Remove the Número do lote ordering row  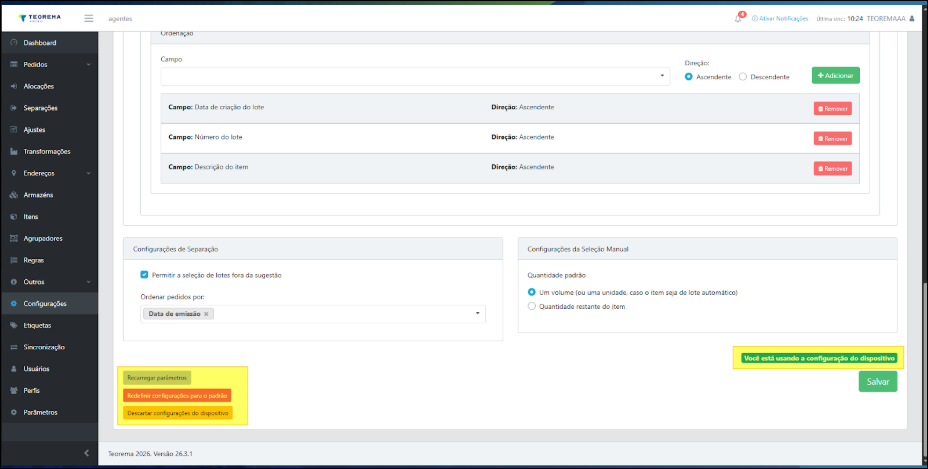832,138
